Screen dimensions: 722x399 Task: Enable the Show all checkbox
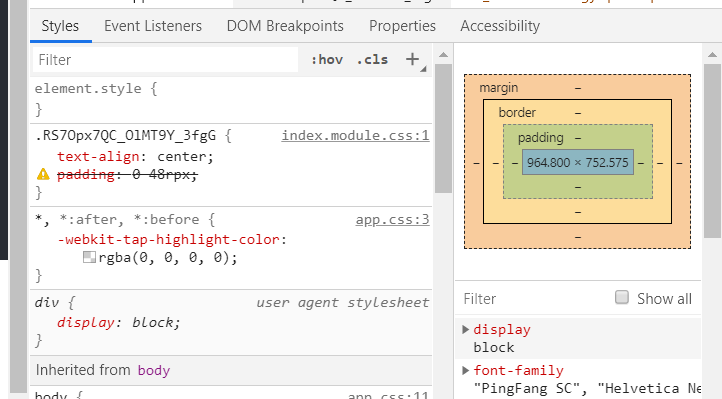[622, 297]
